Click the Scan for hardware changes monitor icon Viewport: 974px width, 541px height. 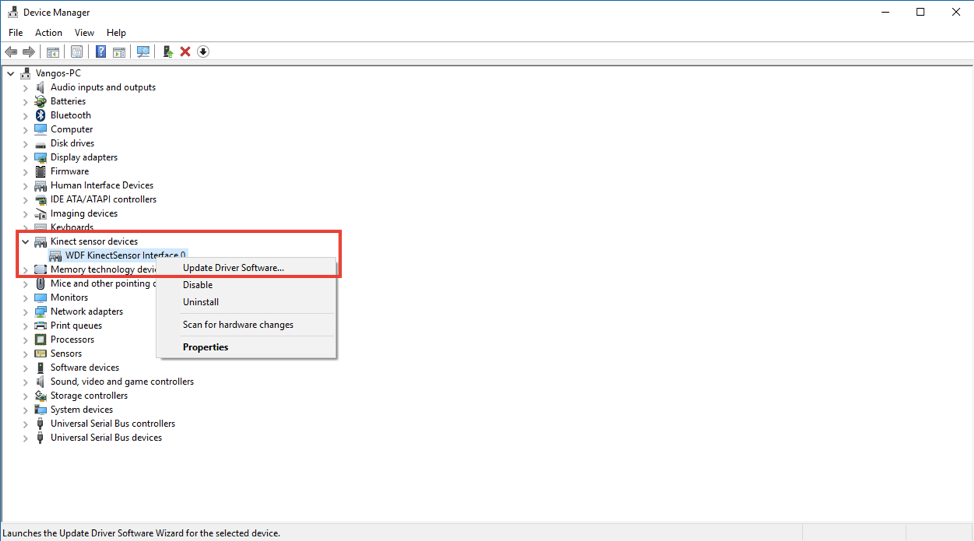pos(143,52)
